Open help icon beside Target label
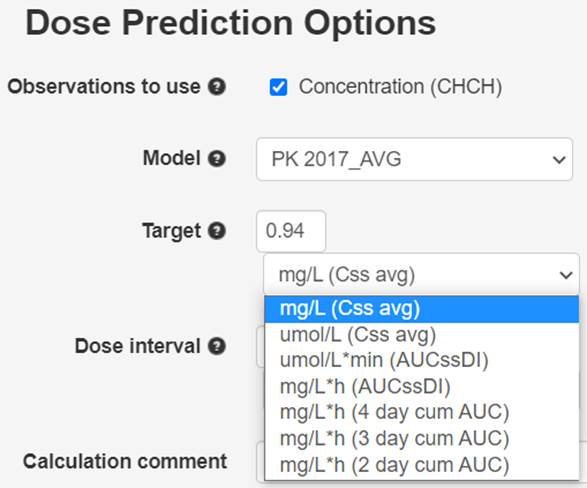Image resolution: width=587 pixels, height=488 pixels. 217,231
